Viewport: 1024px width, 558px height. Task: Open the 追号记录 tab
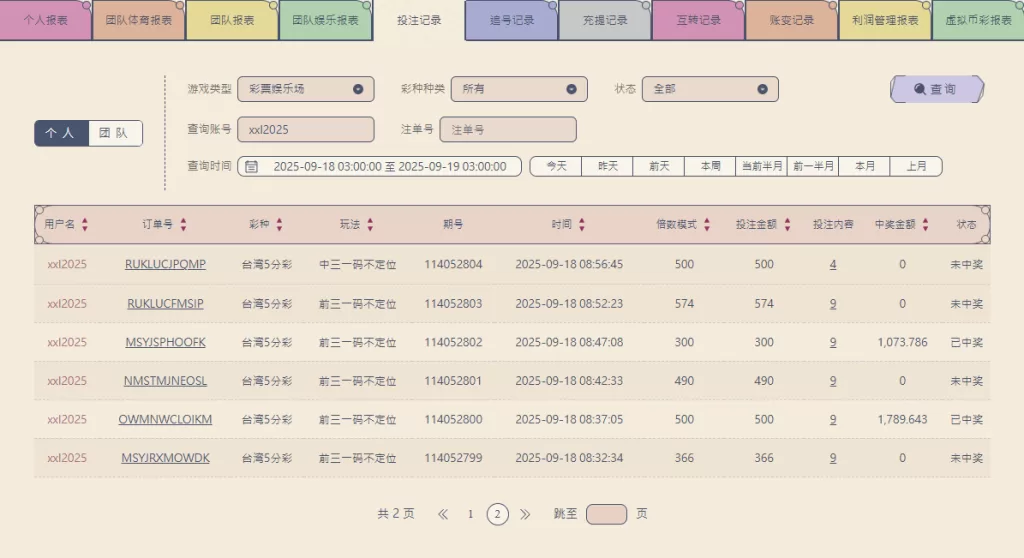tap(511, 20)
